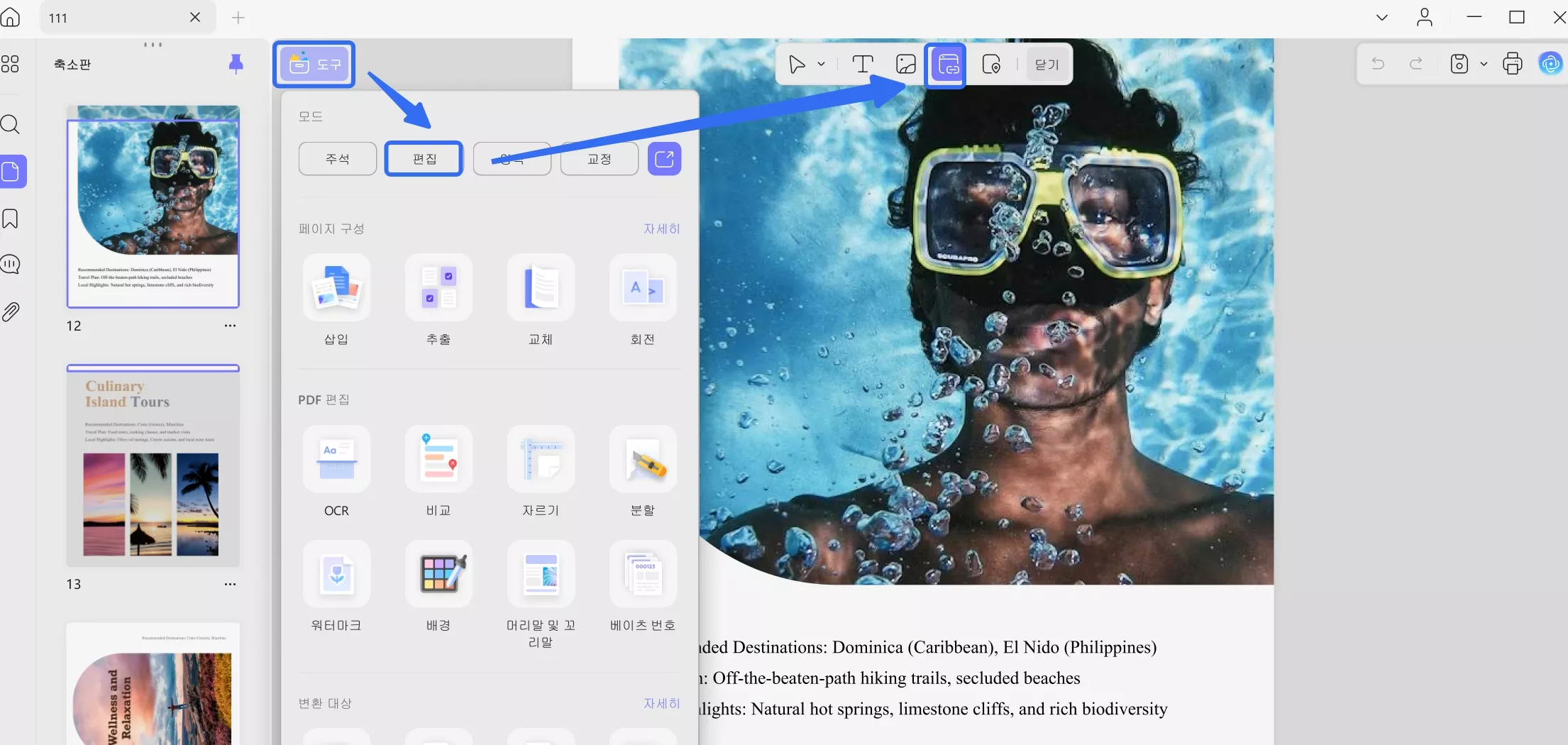The image size is (1568, 745).
Task: Click the purple export icon beside 교정
Action: 665,159
